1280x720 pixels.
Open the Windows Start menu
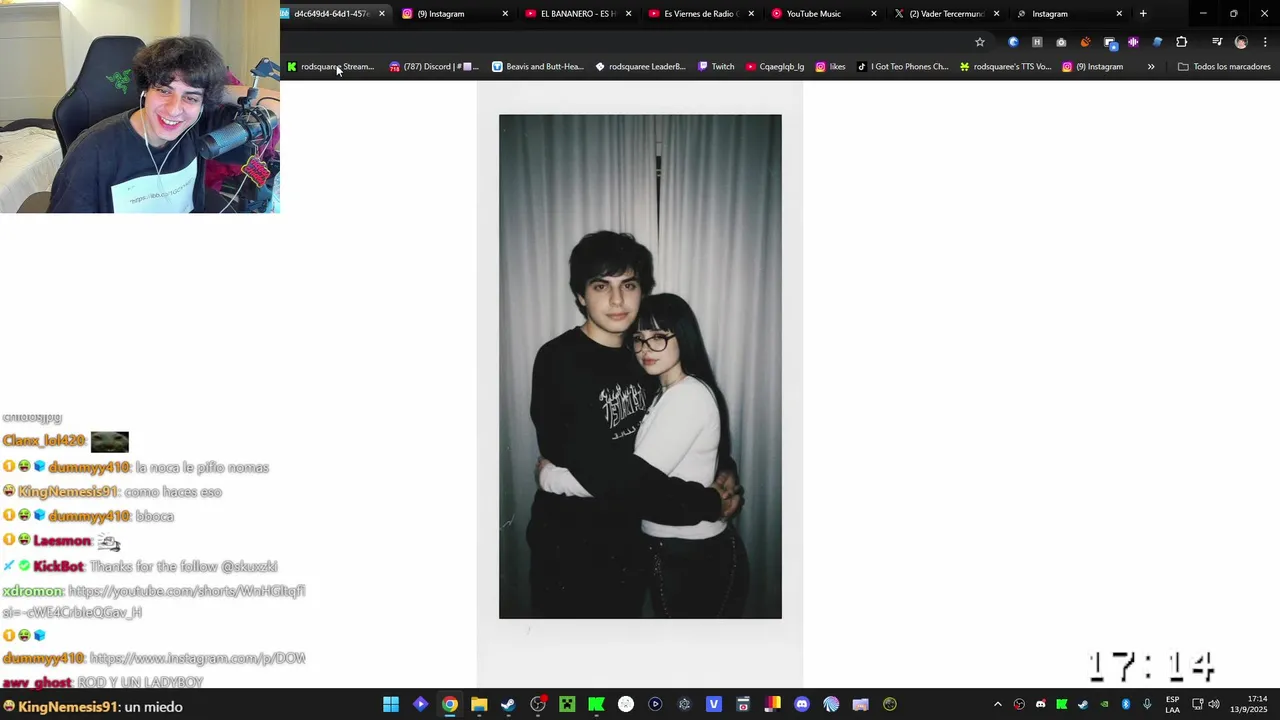391,704
